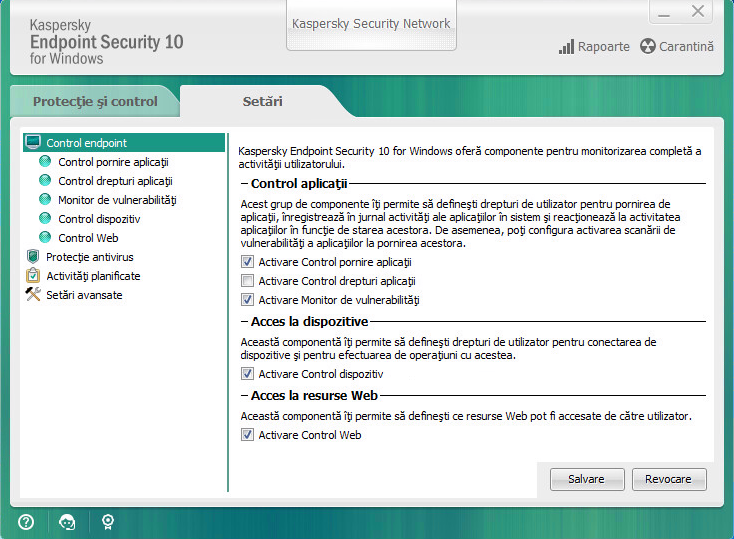
Task: Click the support agent icon
Action: point(67,521)
